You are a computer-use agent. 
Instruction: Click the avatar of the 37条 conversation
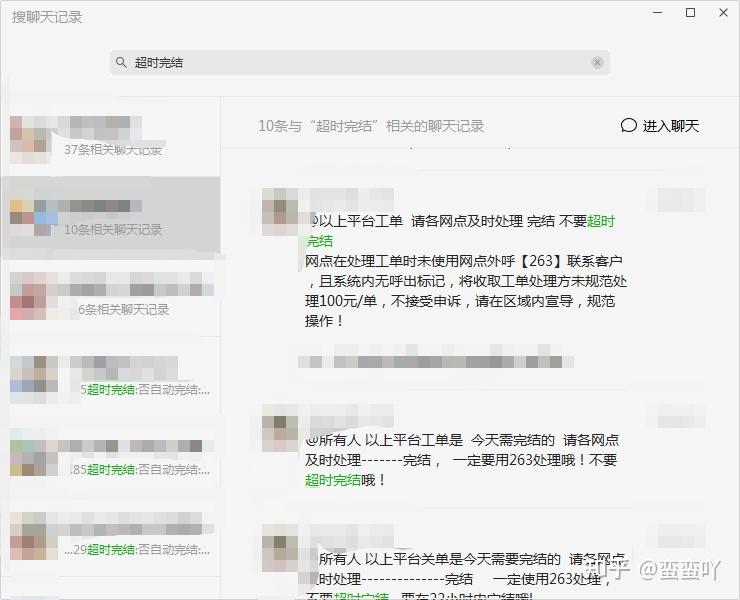tap(31, 140)
